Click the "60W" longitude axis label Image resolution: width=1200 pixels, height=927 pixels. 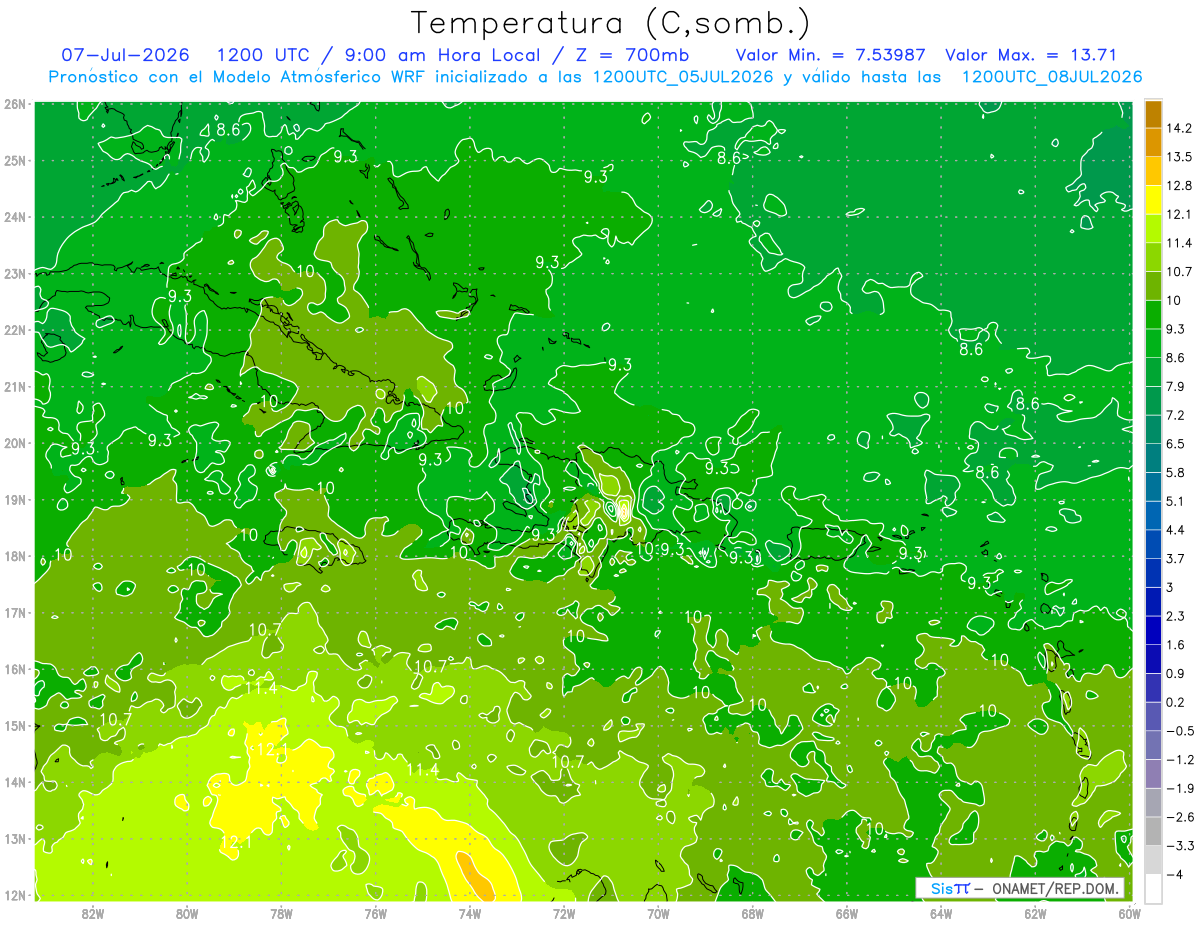tap(1129, 913)
